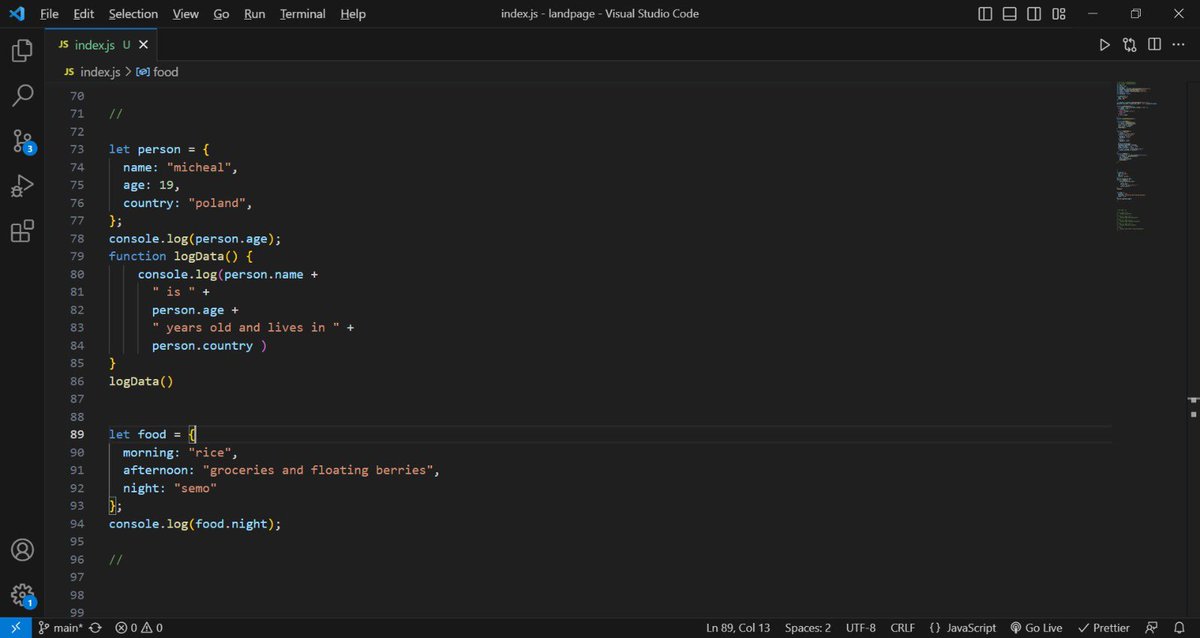Open the File menu
This screenshot has height=638, width=1200.
[x=50, y=14]
